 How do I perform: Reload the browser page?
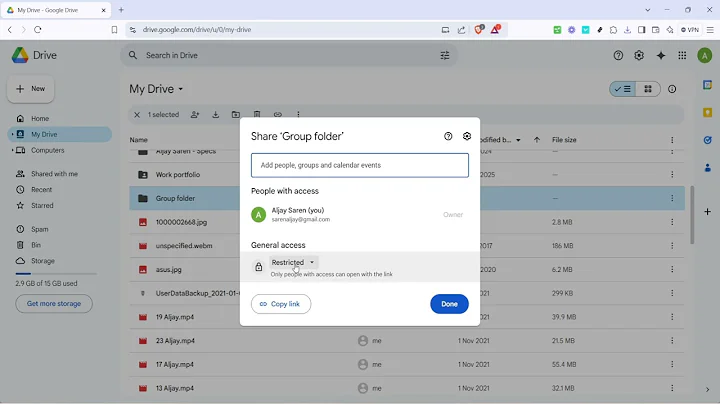tap(38, 30)
